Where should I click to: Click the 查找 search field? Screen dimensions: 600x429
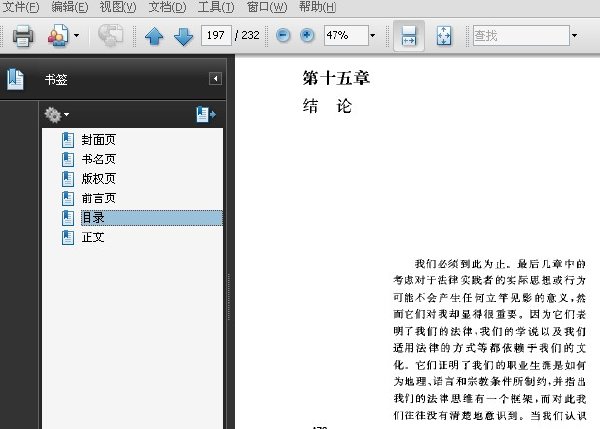521,36
